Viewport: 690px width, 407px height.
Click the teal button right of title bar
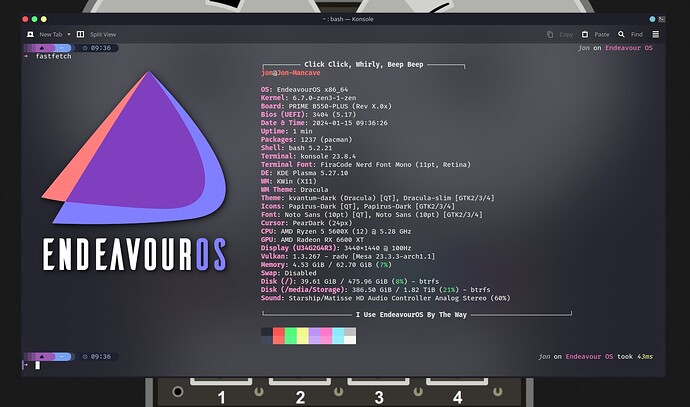654,18
